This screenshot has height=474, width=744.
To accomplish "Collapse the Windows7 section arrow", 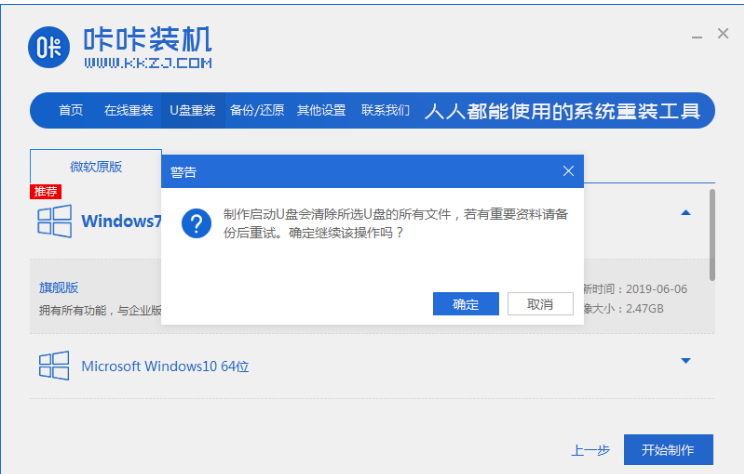I will click(x=686, y=213).
